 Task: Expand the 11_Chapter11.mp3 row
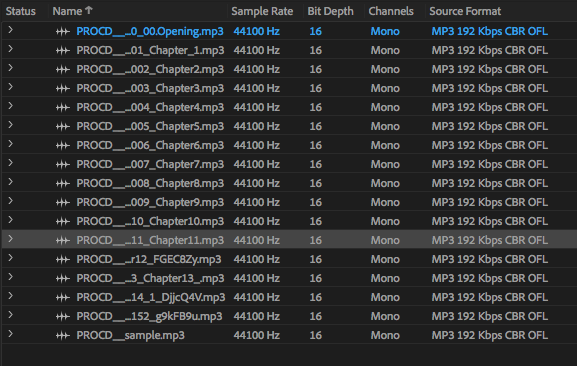coord(10,239)
